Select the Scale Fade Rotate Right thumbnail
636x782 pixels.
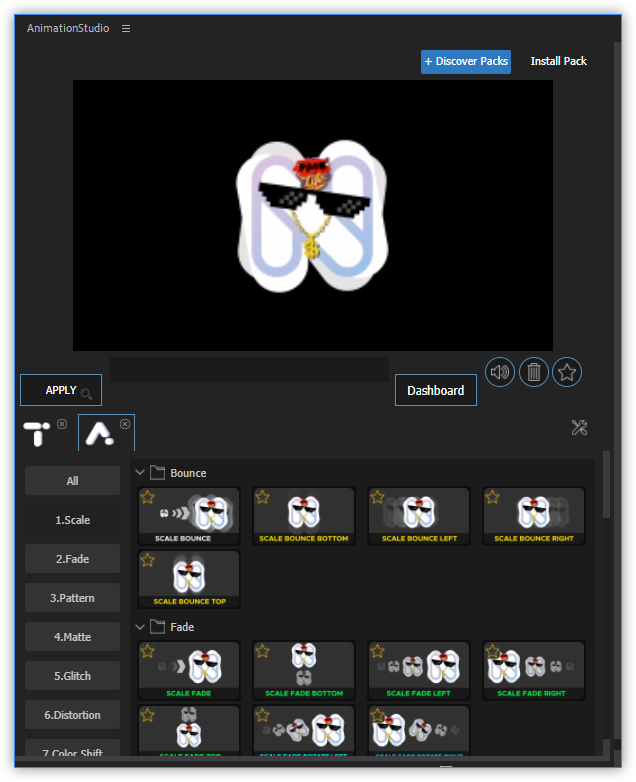[419, 731]
